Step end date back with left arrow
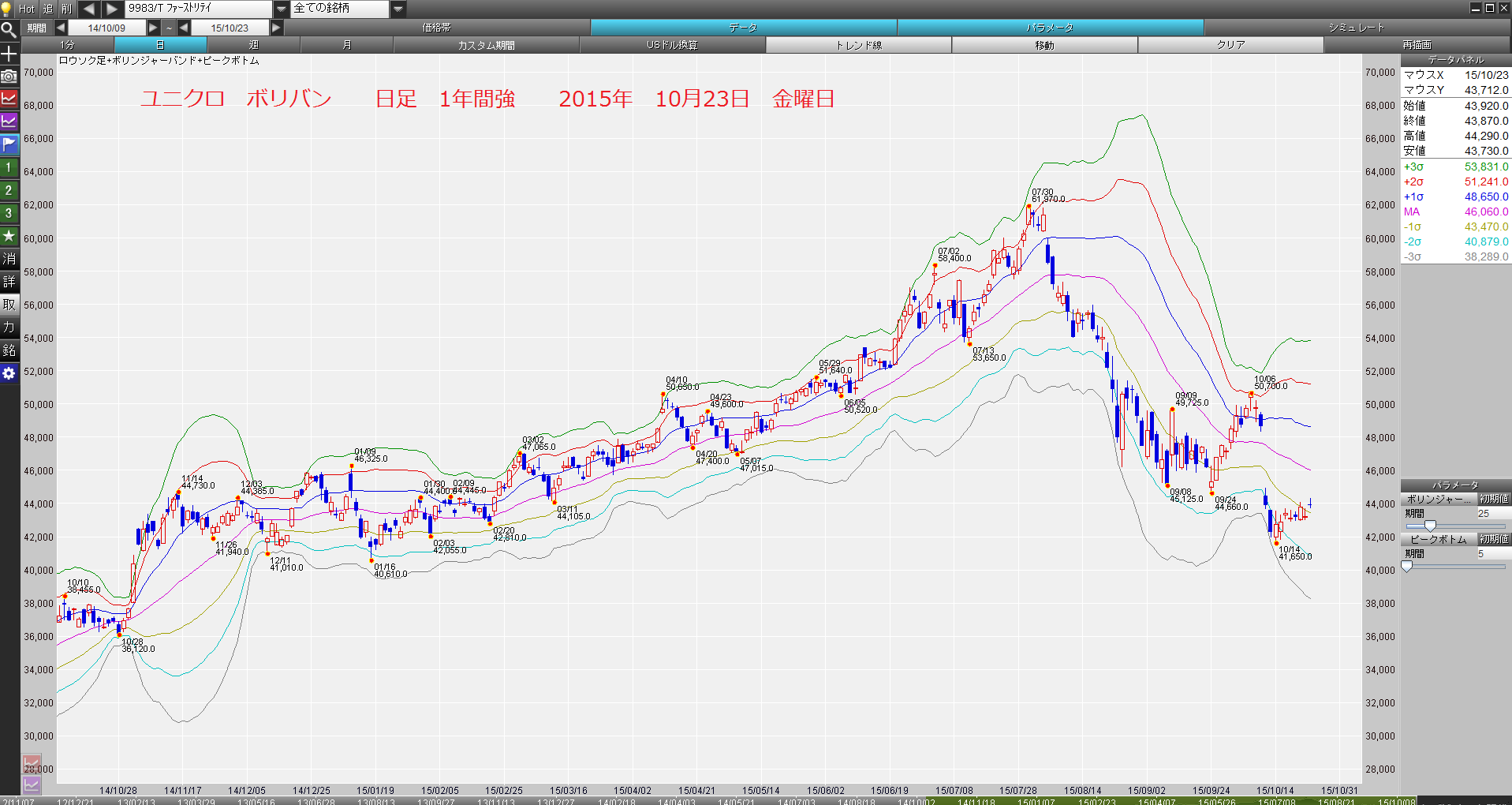Screen dimensions: 1512x805 [184, 28]
